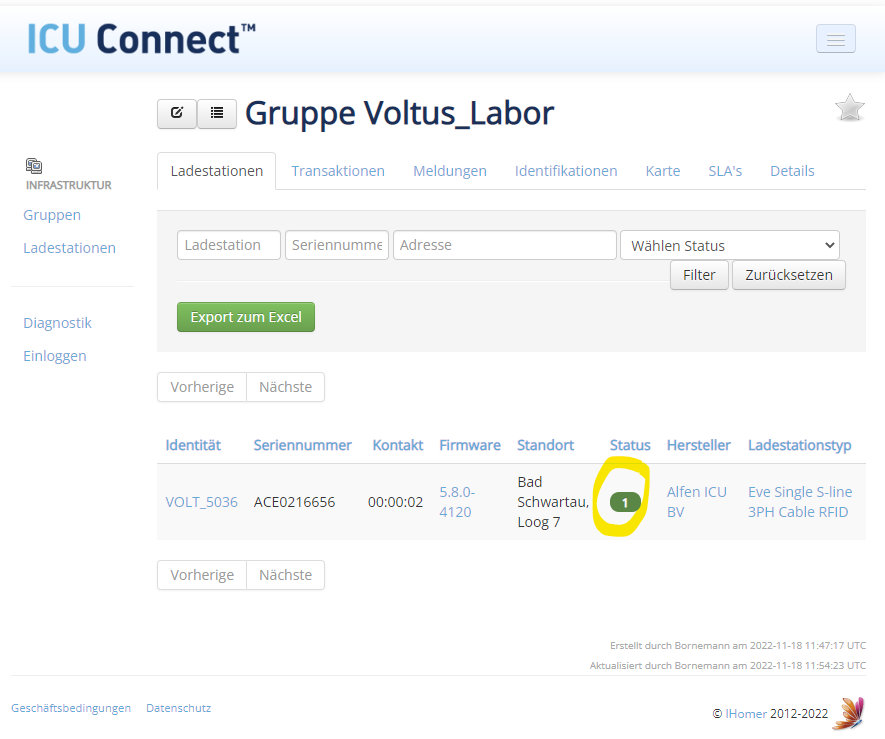This screenshot has width=885, height=739.
Task: Mark group as favorite with star icon
Action: pos(849,107)
